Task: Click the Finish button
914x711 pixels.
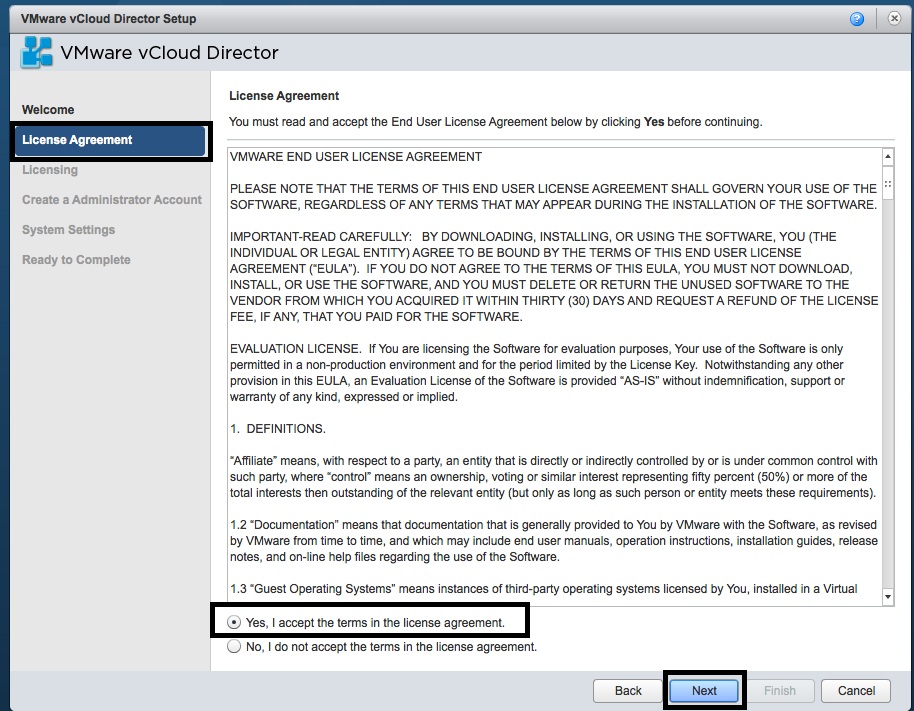Action: tap(780, 690)
